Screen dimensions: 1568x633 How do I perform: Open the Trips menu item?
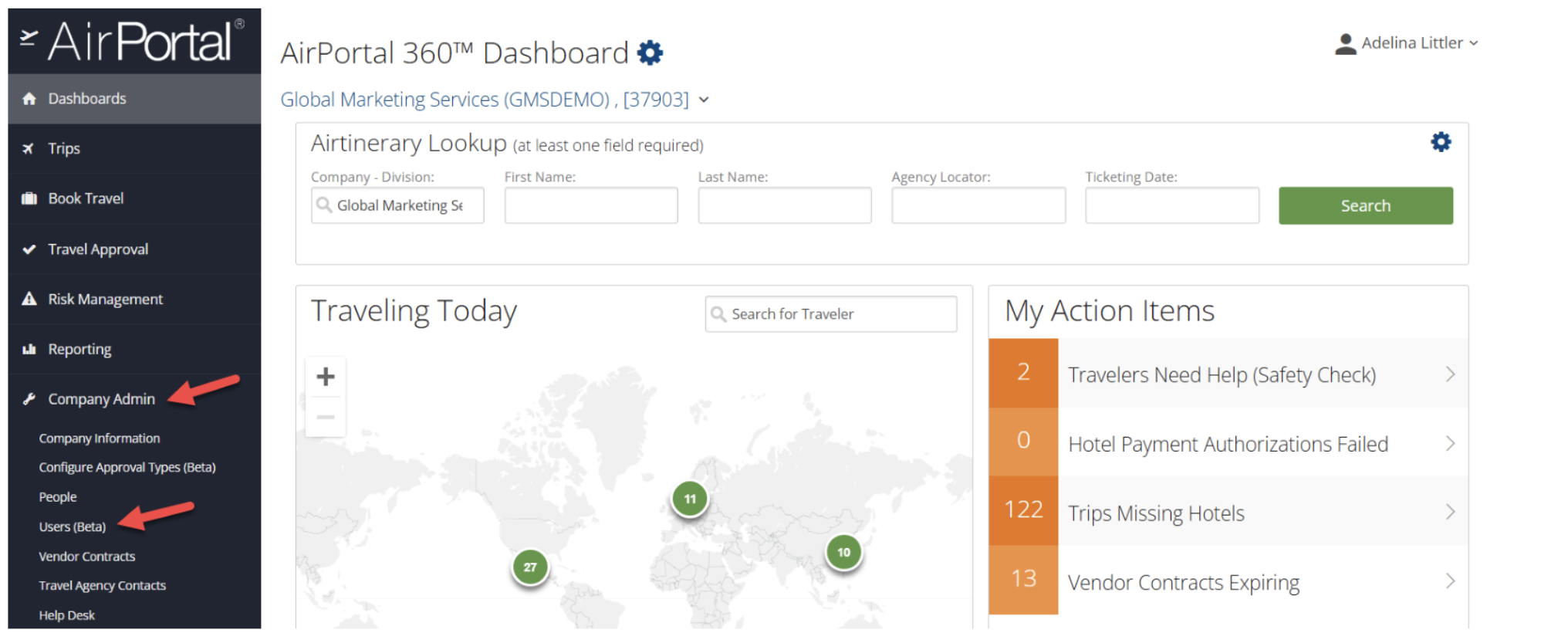(134, 148)
